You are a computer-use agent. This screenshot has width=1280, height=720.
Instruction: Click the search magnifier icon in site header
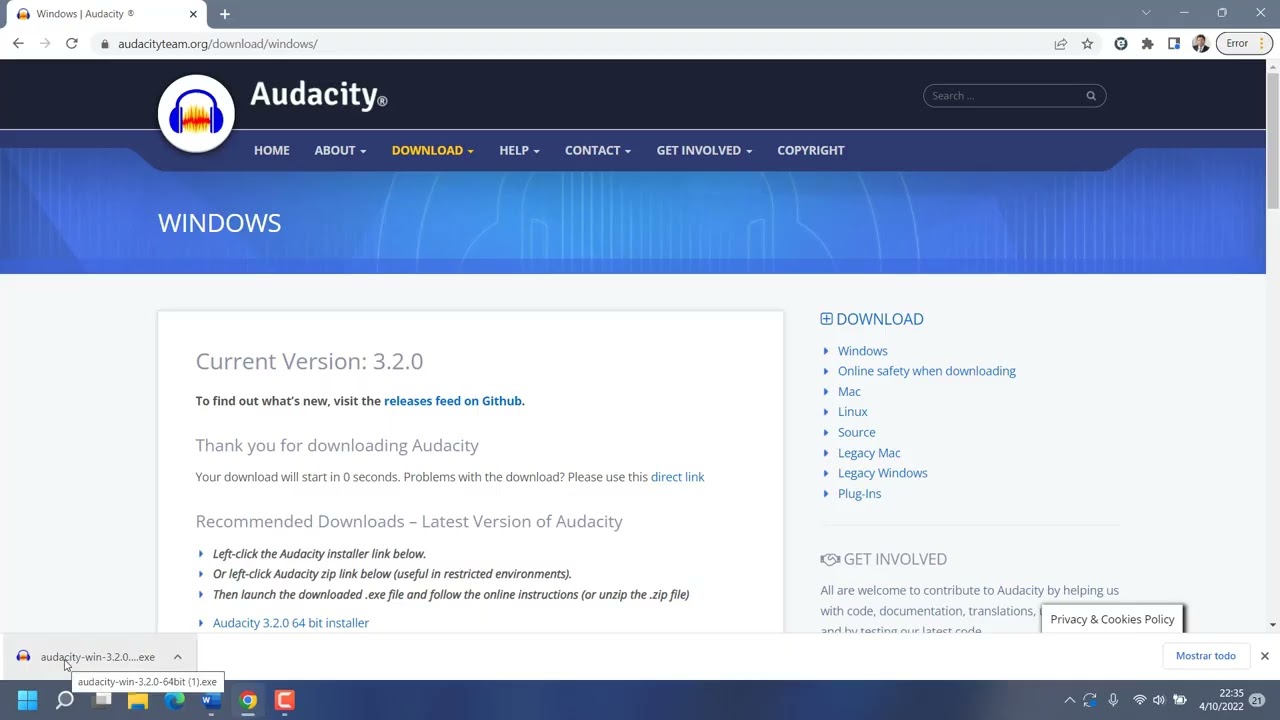click(1091, 96)
